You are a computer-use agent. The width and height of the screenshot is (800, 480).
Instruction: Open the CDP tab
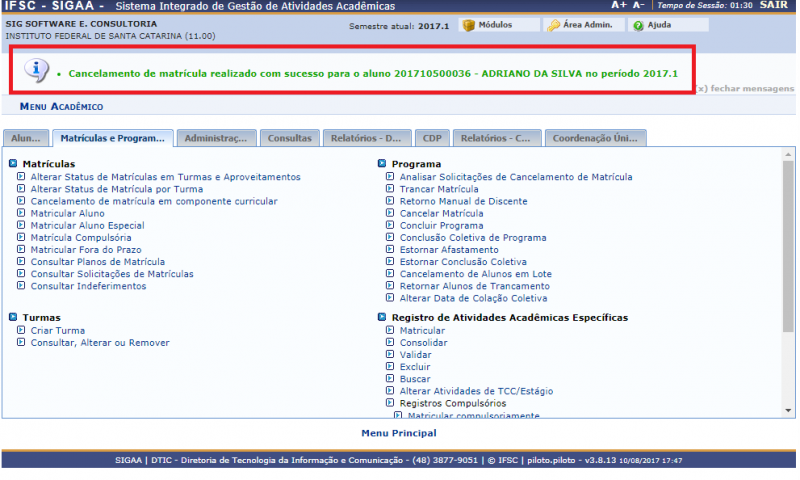tap(432, 138)
